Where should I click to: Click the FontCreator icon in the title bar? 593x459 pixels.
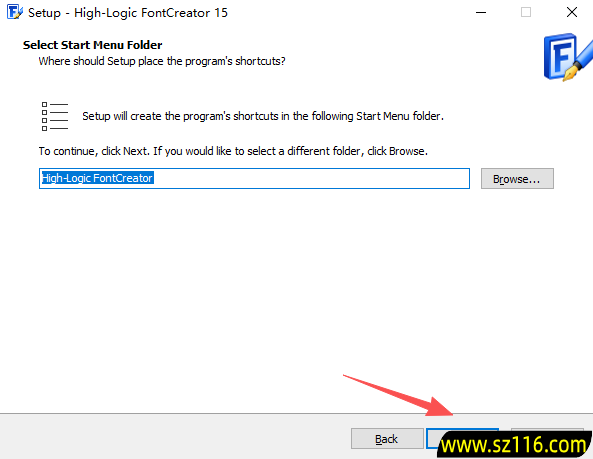(x=14, y=12)
